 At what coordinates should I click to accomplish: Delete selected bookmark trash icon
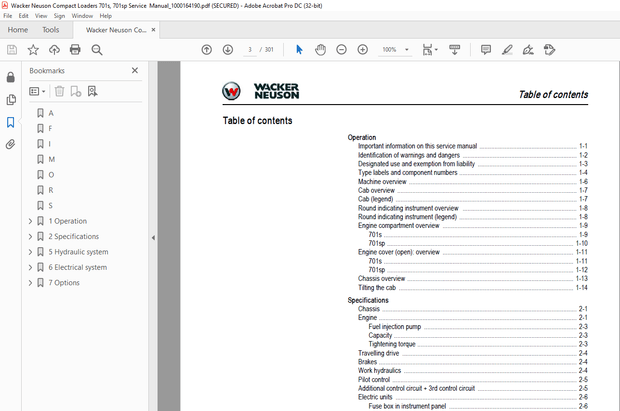pos(59,91)
